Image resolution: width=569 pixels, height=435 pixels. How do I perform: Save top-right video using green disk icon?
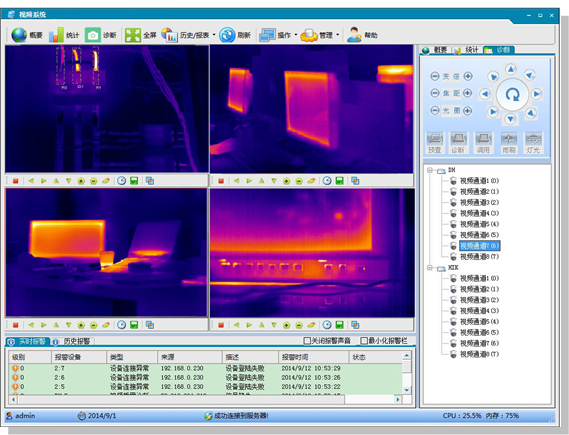[x=339, y=181]
